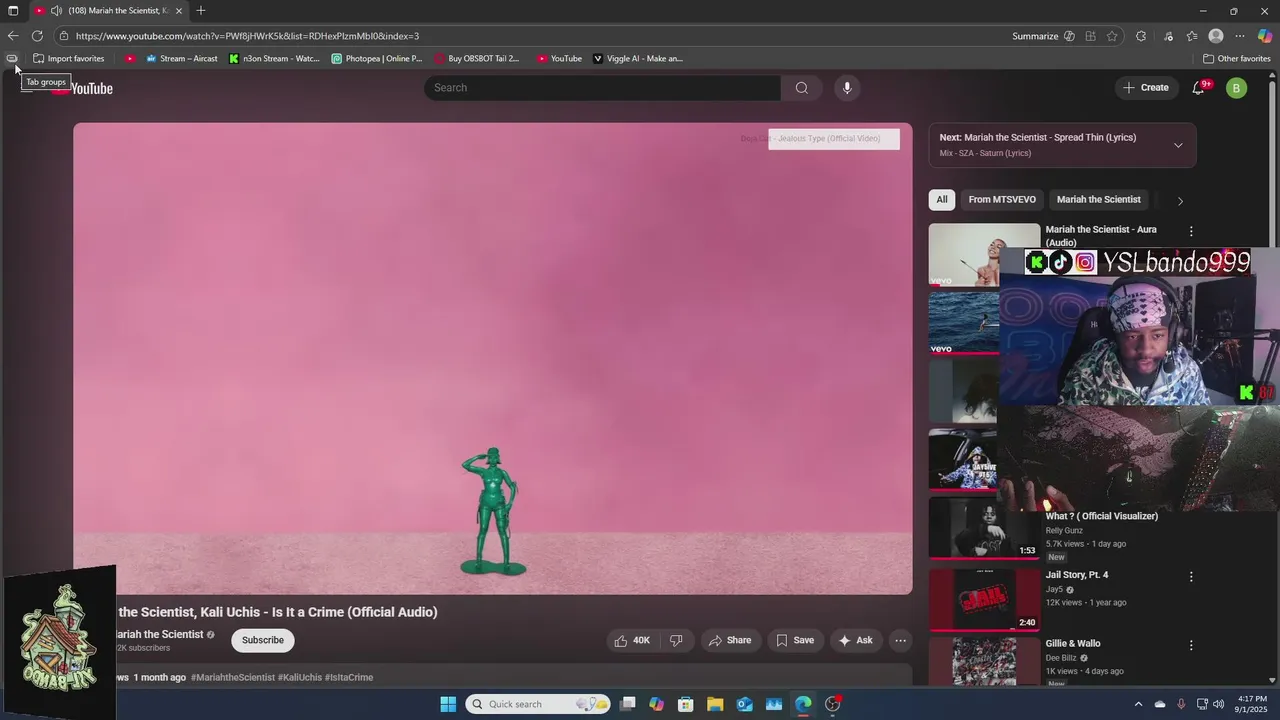
Task: Open the Mariah the Scientist - Aura thumbnail
Action: pyautogui.click(x=984, y=254)
